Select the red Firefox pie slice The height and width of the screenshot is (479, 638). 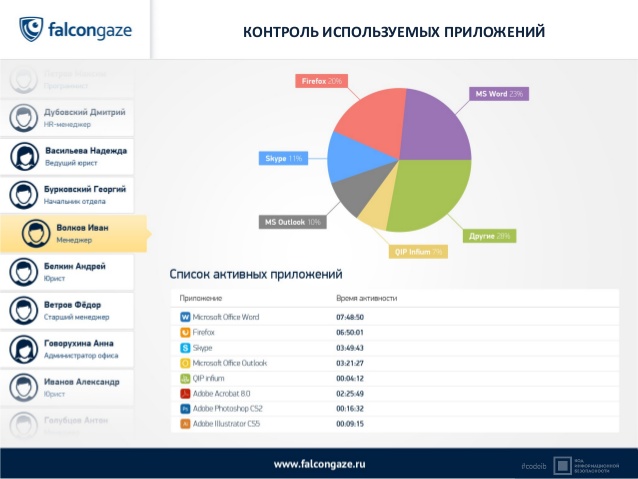click(372, 120)
